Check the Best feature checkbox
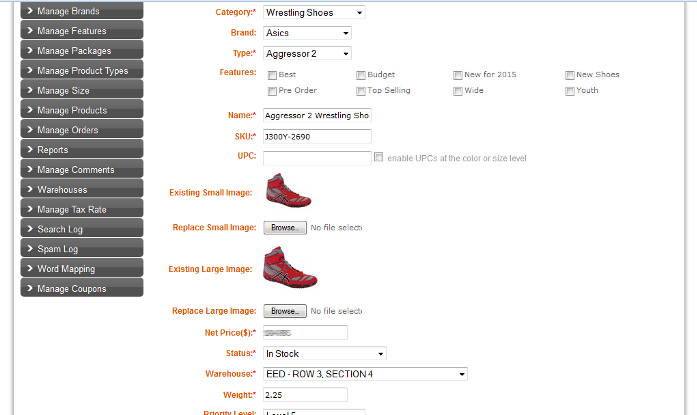The image size is (697, 415). [x=273, y=75]
